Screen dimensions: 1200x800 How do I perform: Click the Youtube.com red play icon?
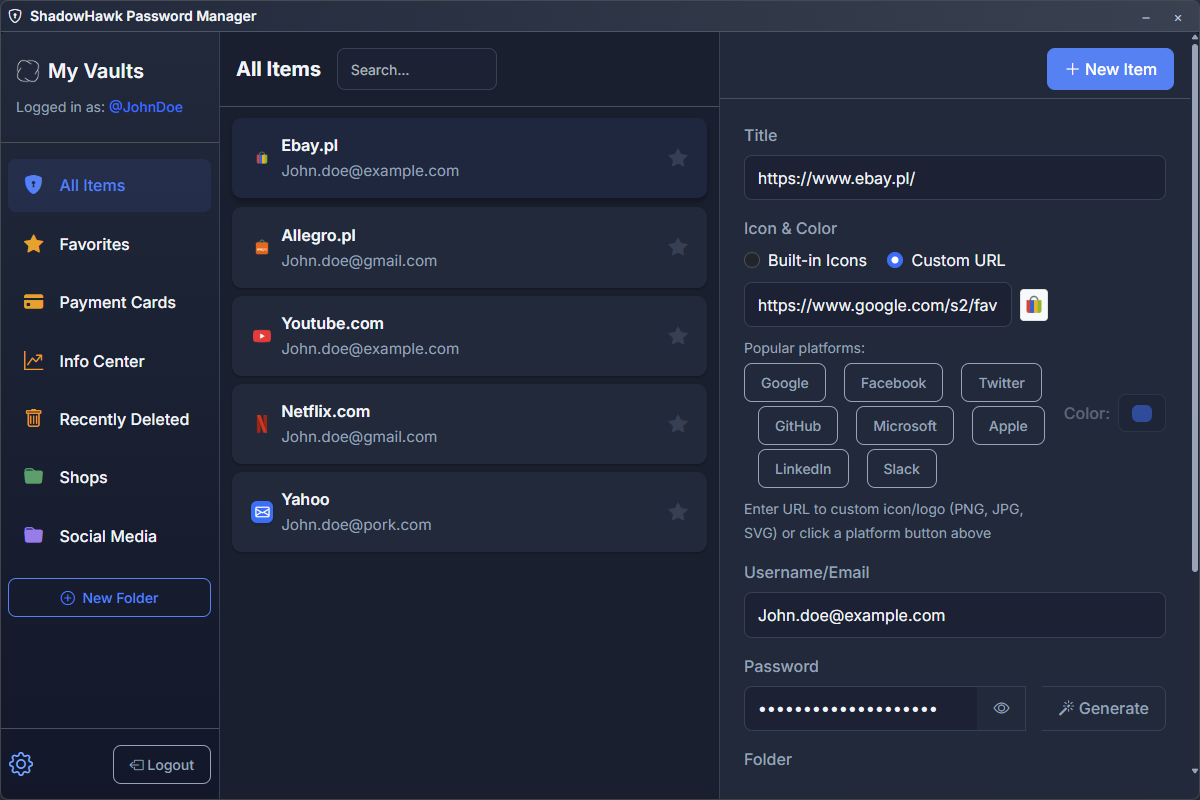pos(262,336)
